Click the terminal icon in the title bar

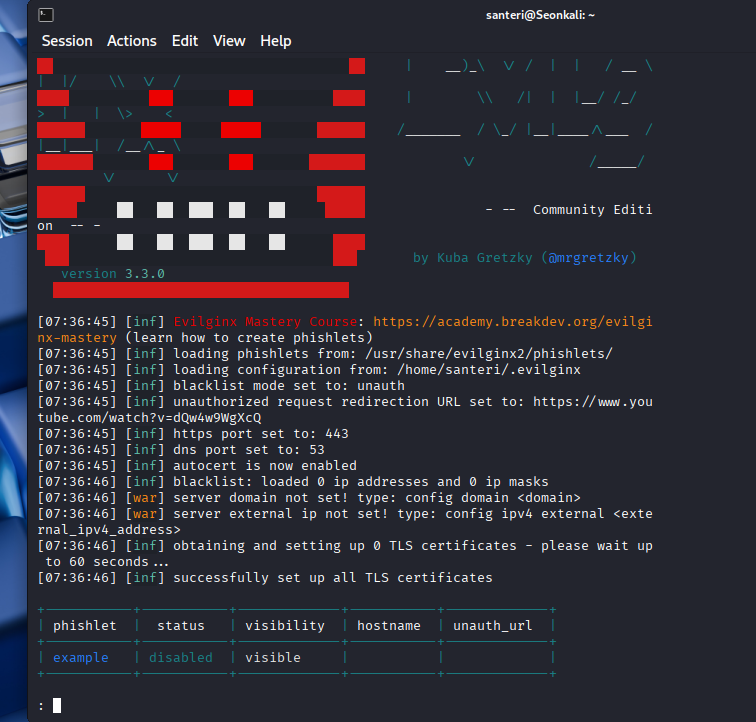click(46, 15)
